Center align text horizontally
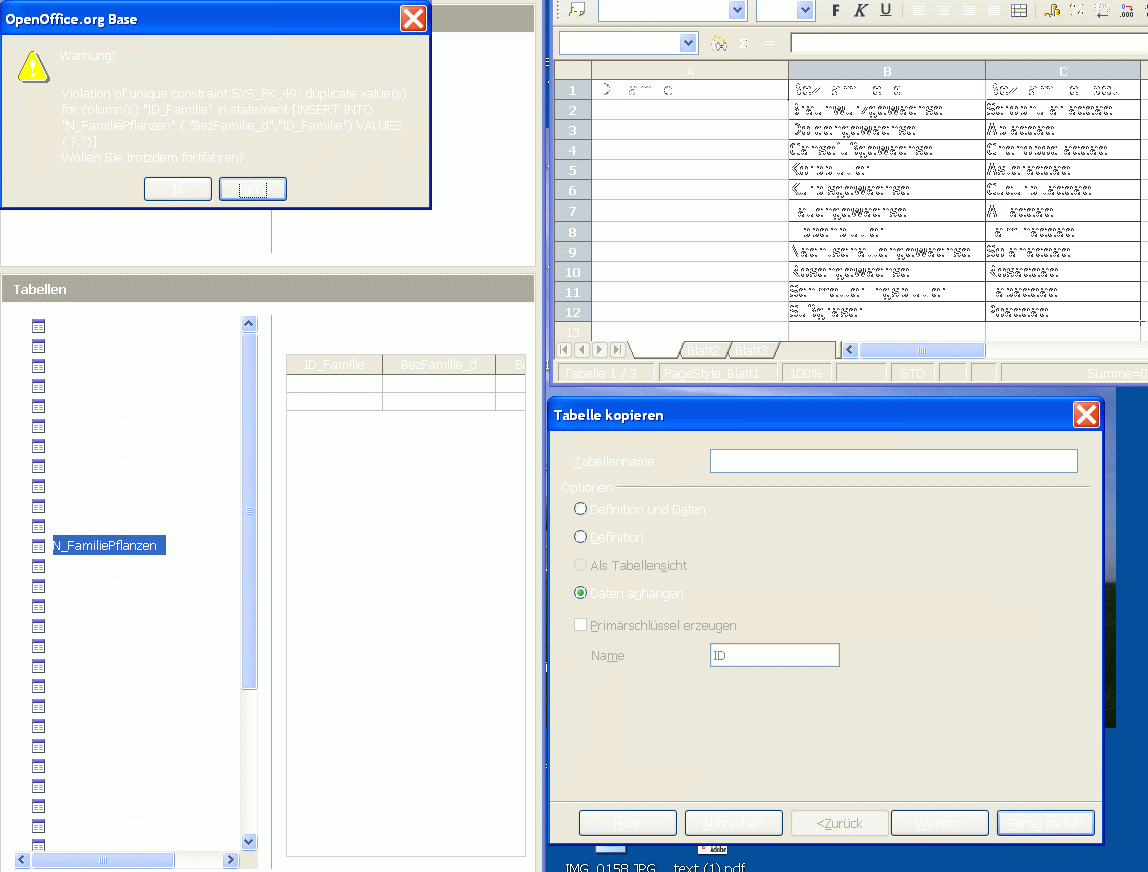The image size is (1148, 872). 943,10
